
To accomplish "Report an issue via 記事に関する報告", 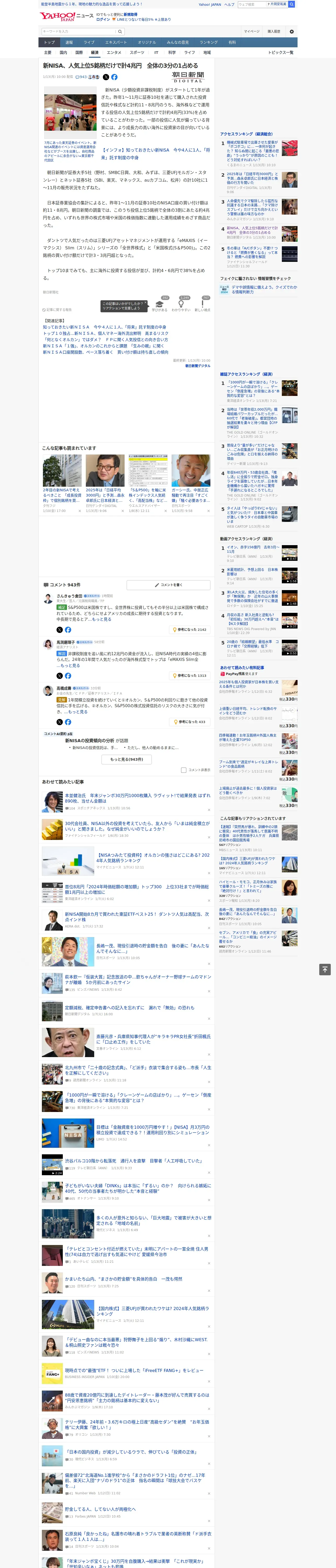I will [57, 310].
